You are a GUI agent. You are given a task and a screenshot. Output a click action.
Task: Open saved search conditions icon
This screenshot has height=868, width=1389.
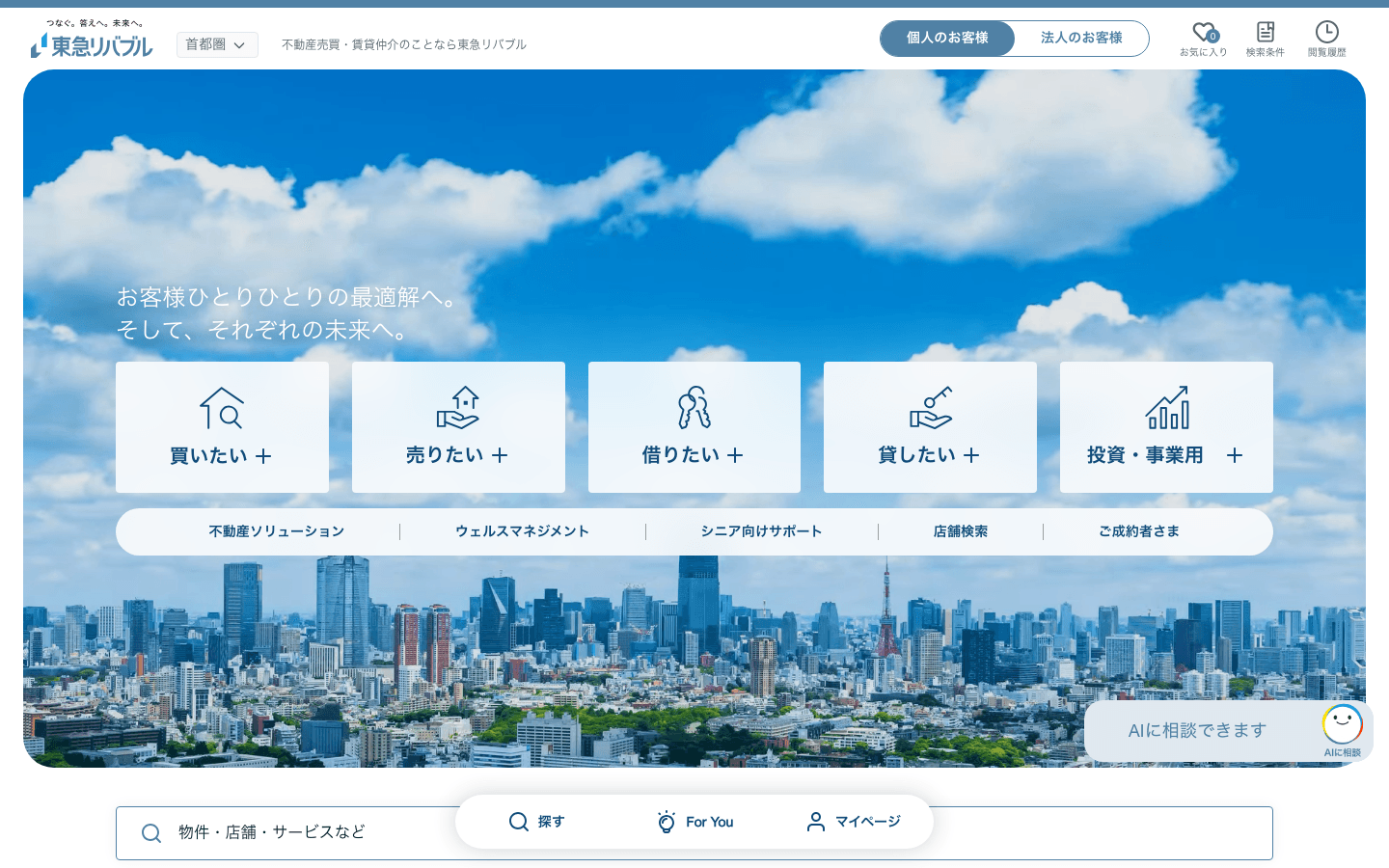coord(1266,32)
